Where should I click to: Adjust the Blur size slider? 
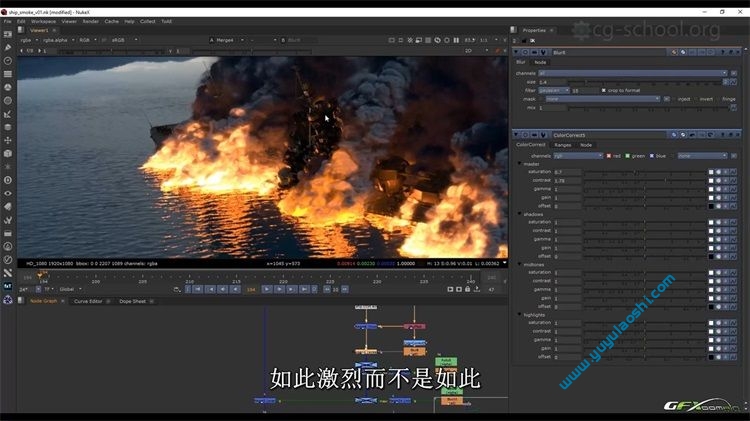[x=647, y=82]
